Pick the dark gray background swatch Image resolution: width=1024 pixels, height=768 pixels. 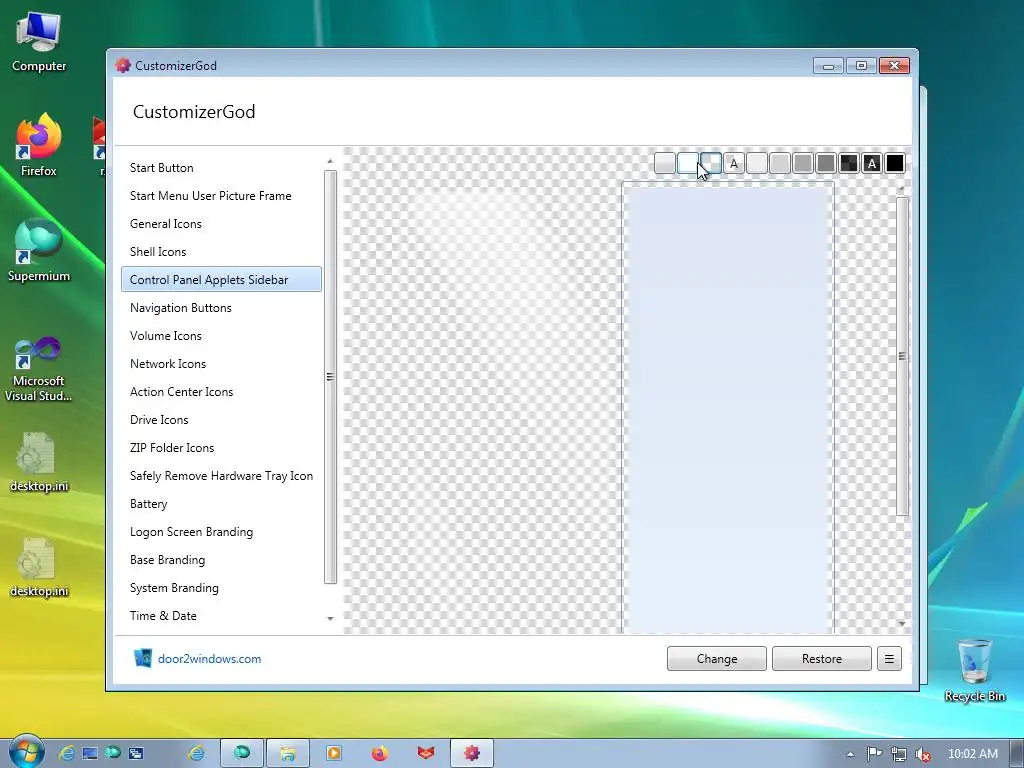click(x=825, y=163)
